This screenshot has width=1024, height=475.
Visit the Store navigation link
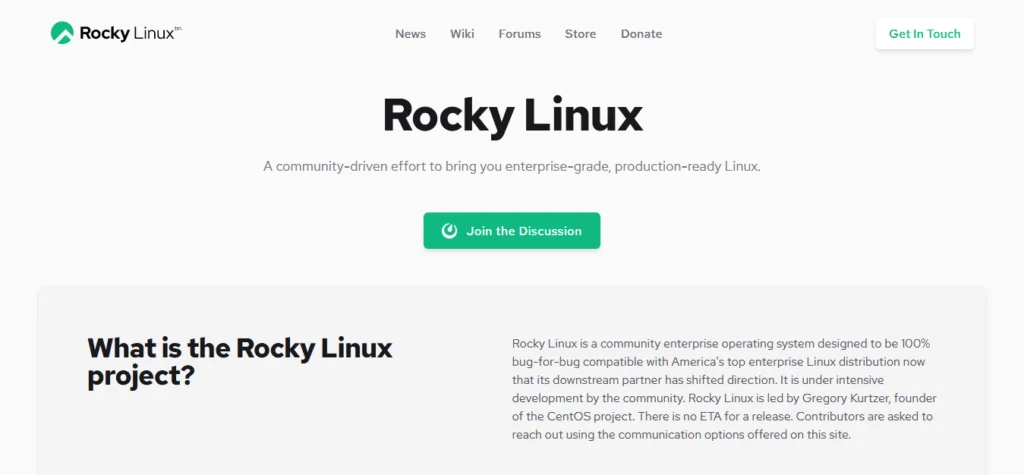pyautogui.click(x=580, y=34)
